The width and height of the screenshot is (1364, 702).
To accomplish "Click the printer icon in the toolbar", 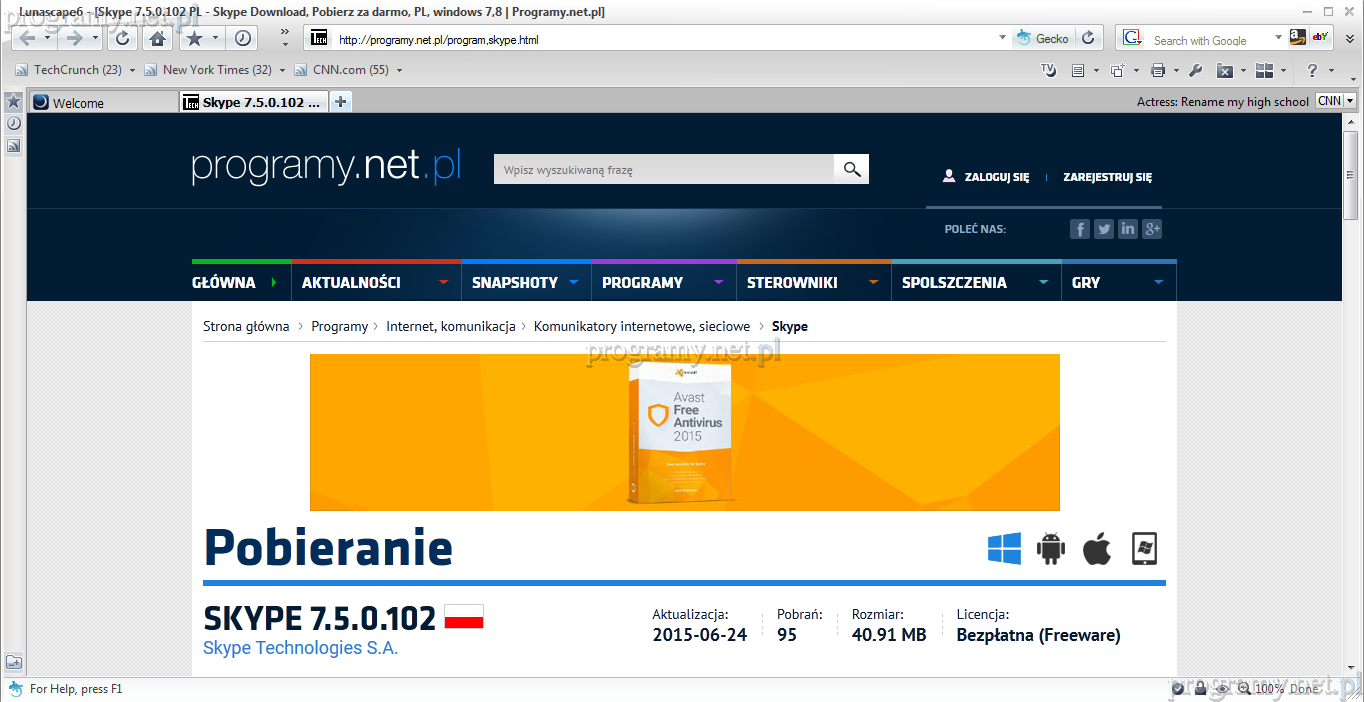I will (1158, 70).
